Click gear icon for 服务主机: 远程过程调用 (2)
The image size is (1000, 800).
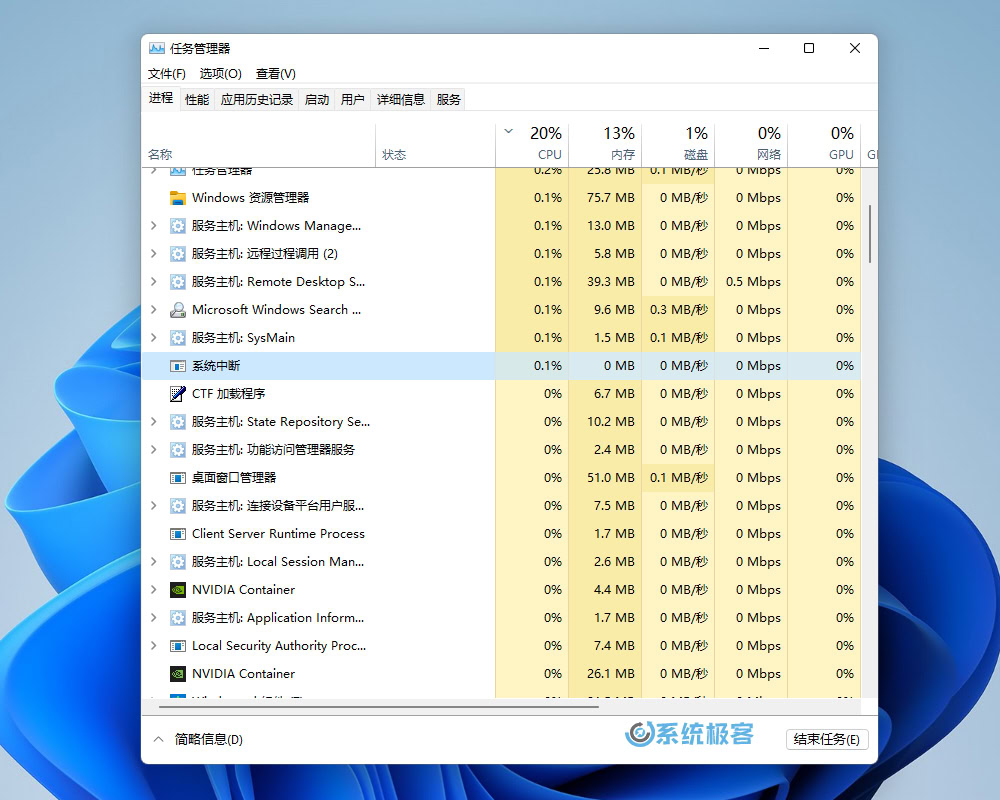[178, 254]
